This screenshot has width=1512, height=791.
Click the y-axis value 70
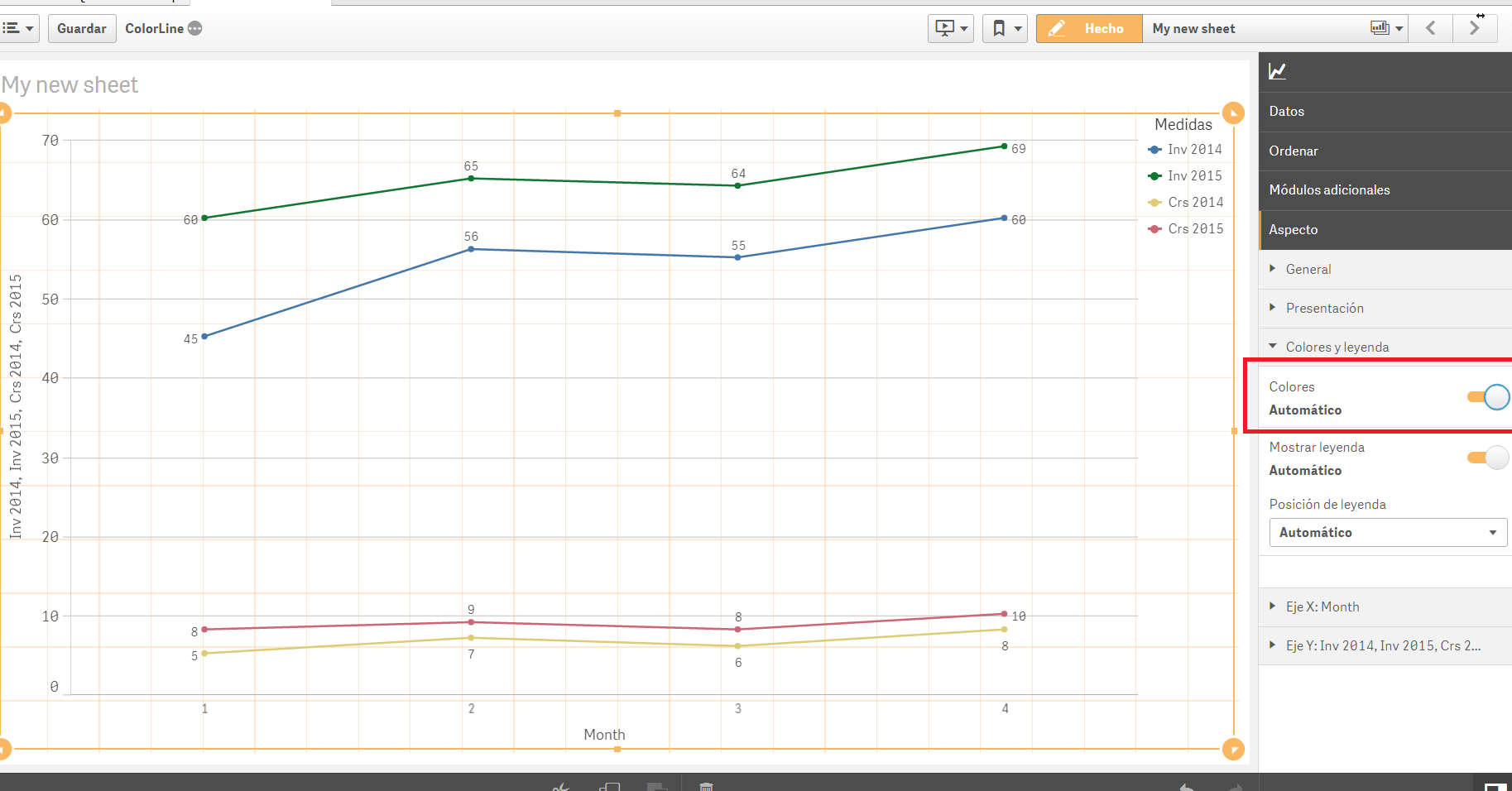click(x=50, y=141)
